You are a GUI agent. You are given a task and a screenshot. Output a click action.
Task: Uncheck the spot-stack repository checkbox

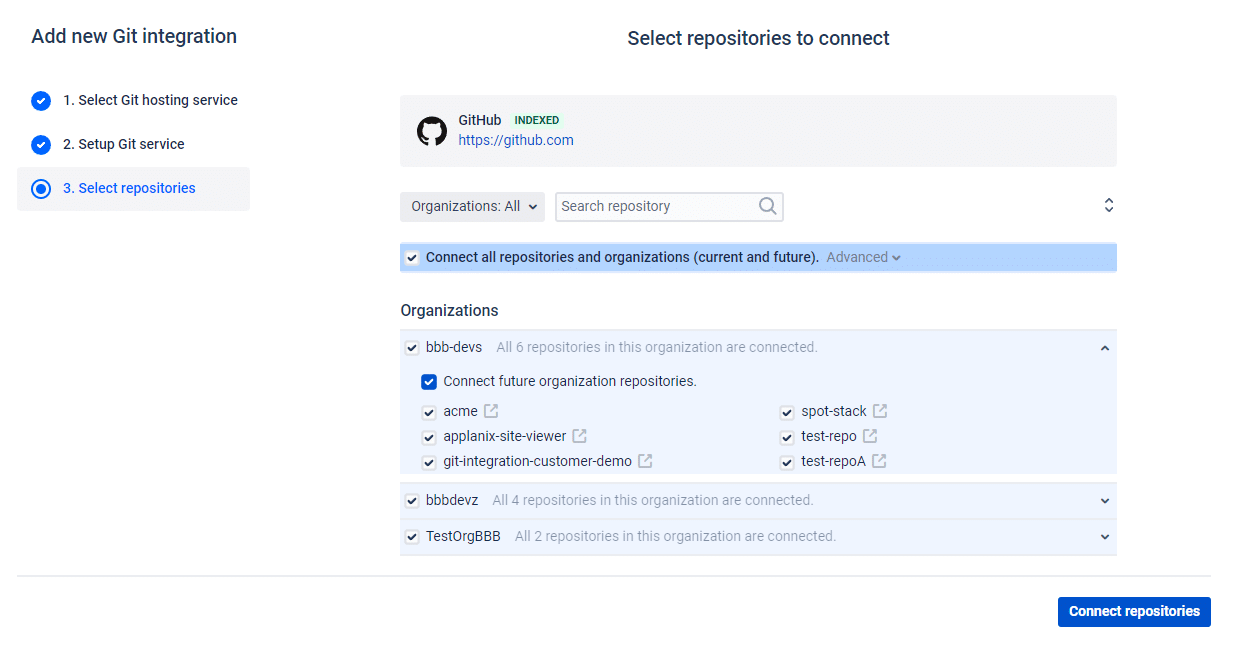click(787, 412)
